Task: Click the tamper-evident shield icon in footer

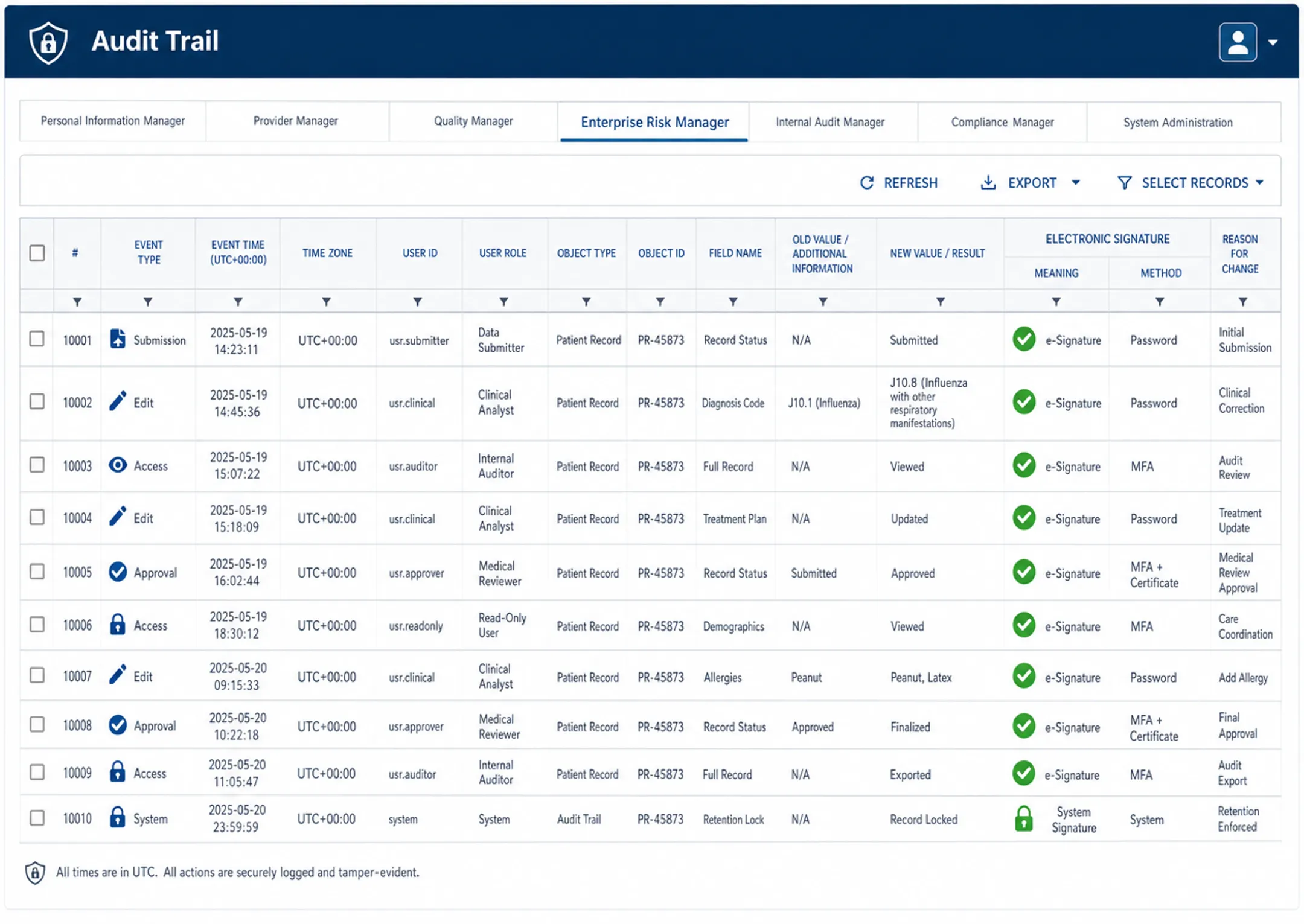Action: (35, 873)
